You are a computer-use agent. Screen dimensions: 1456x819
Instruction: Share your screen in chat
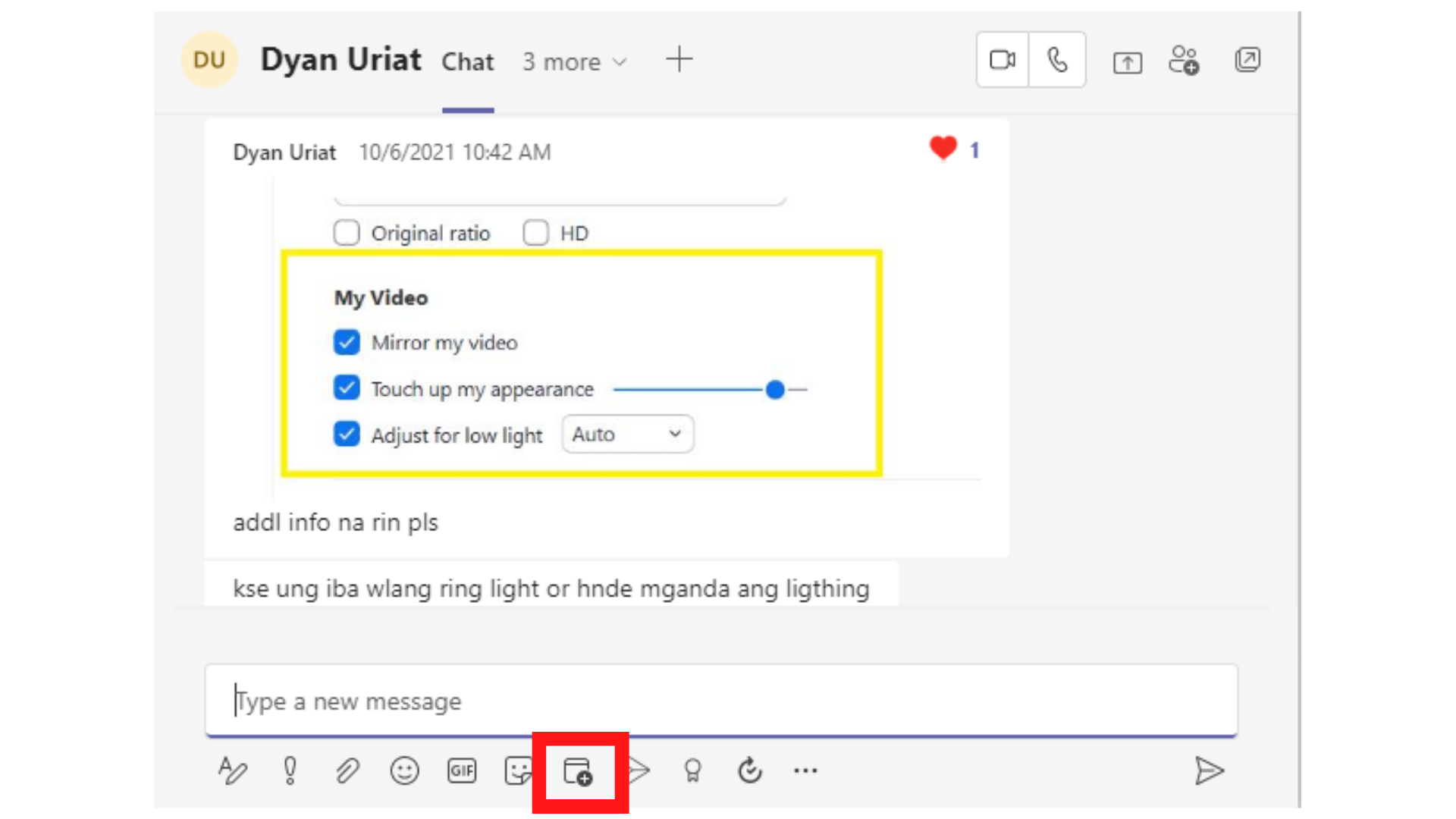pos(1127,62)
